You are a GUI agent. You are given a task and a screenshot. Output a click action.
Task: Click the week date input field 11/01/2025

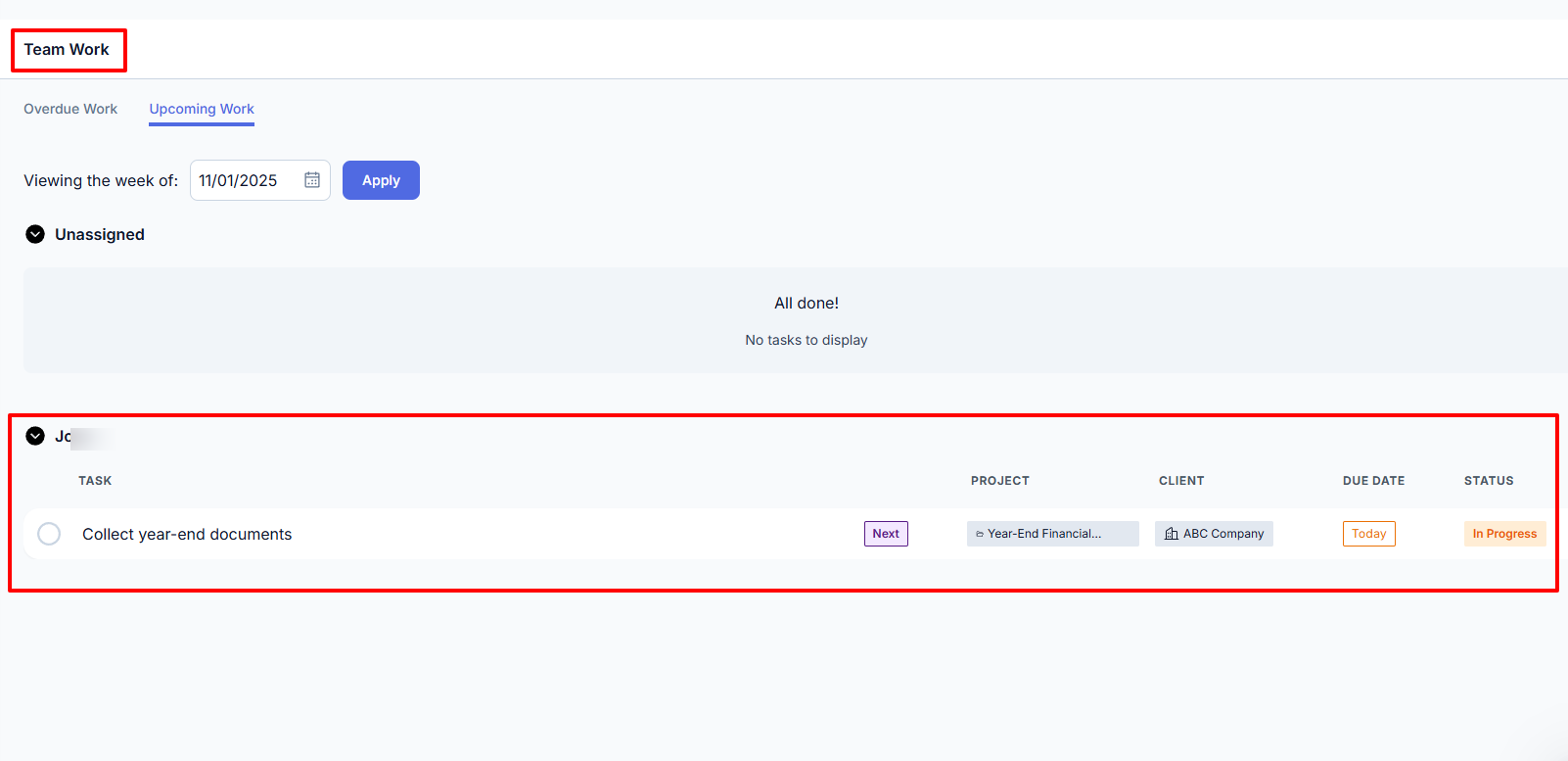click(x=260, y=180)
